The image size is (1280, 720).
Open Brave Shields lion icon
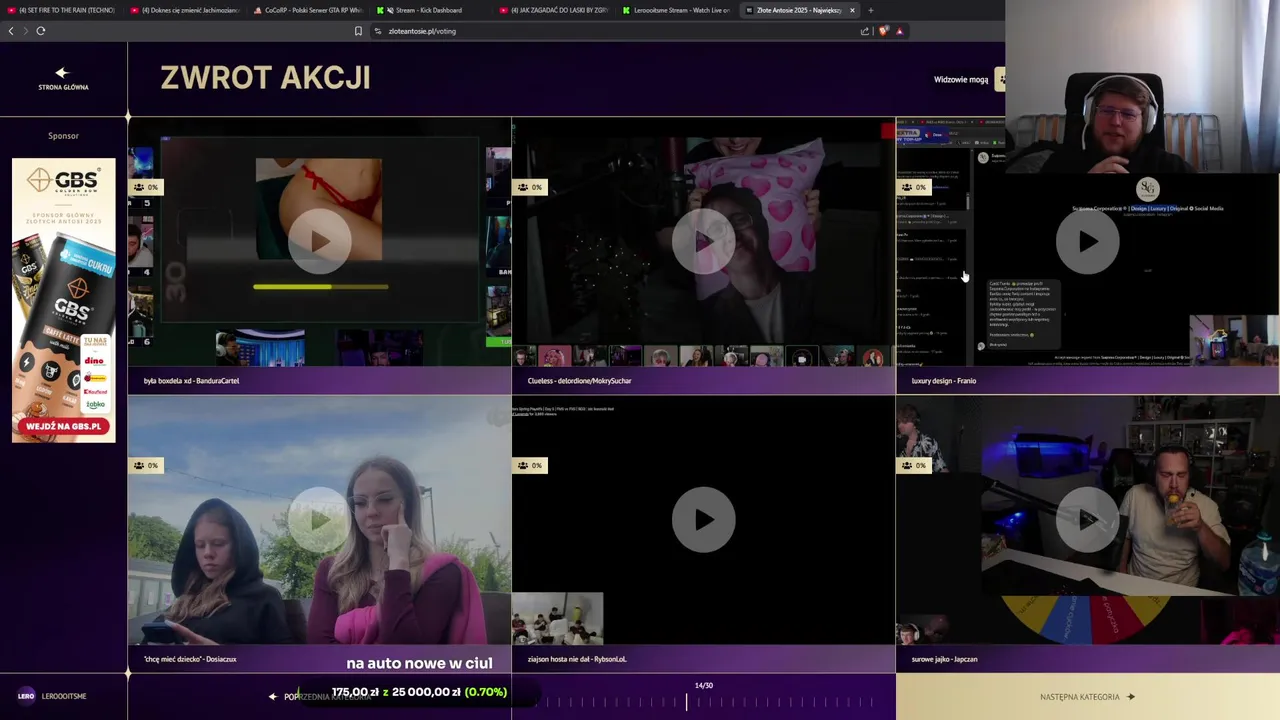(884, 31)
